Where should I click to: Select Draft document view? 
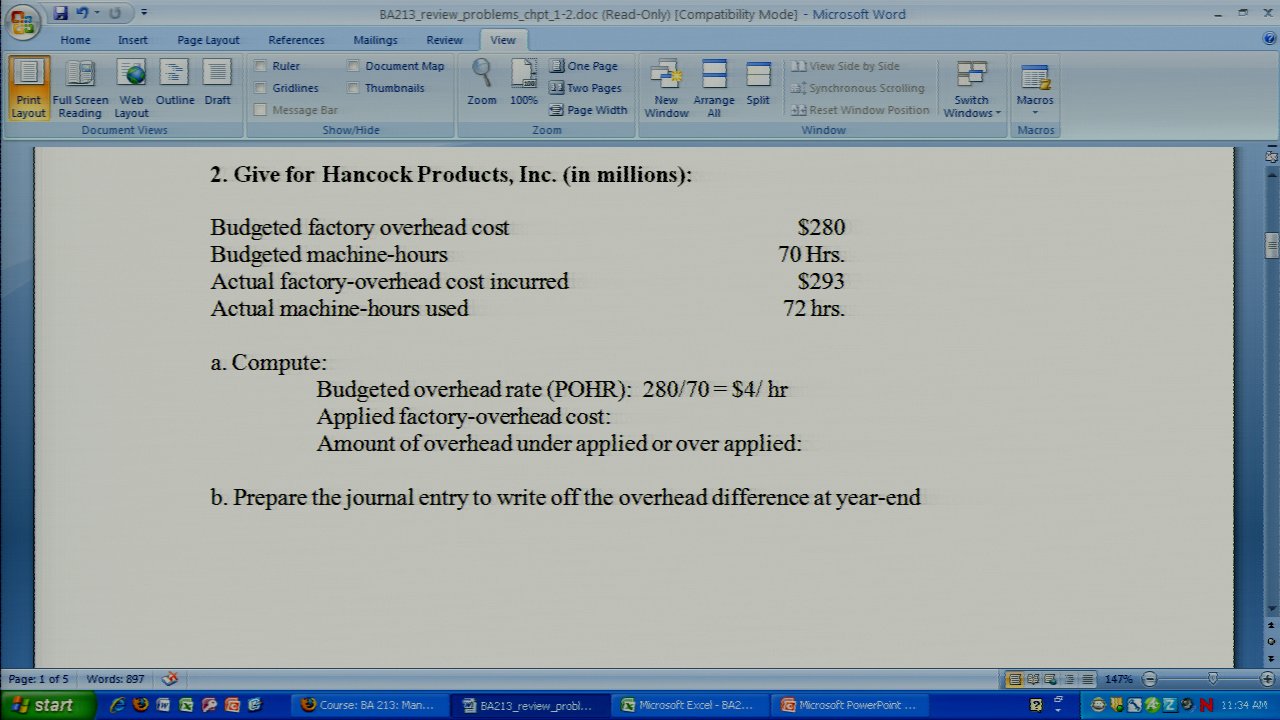217,88
